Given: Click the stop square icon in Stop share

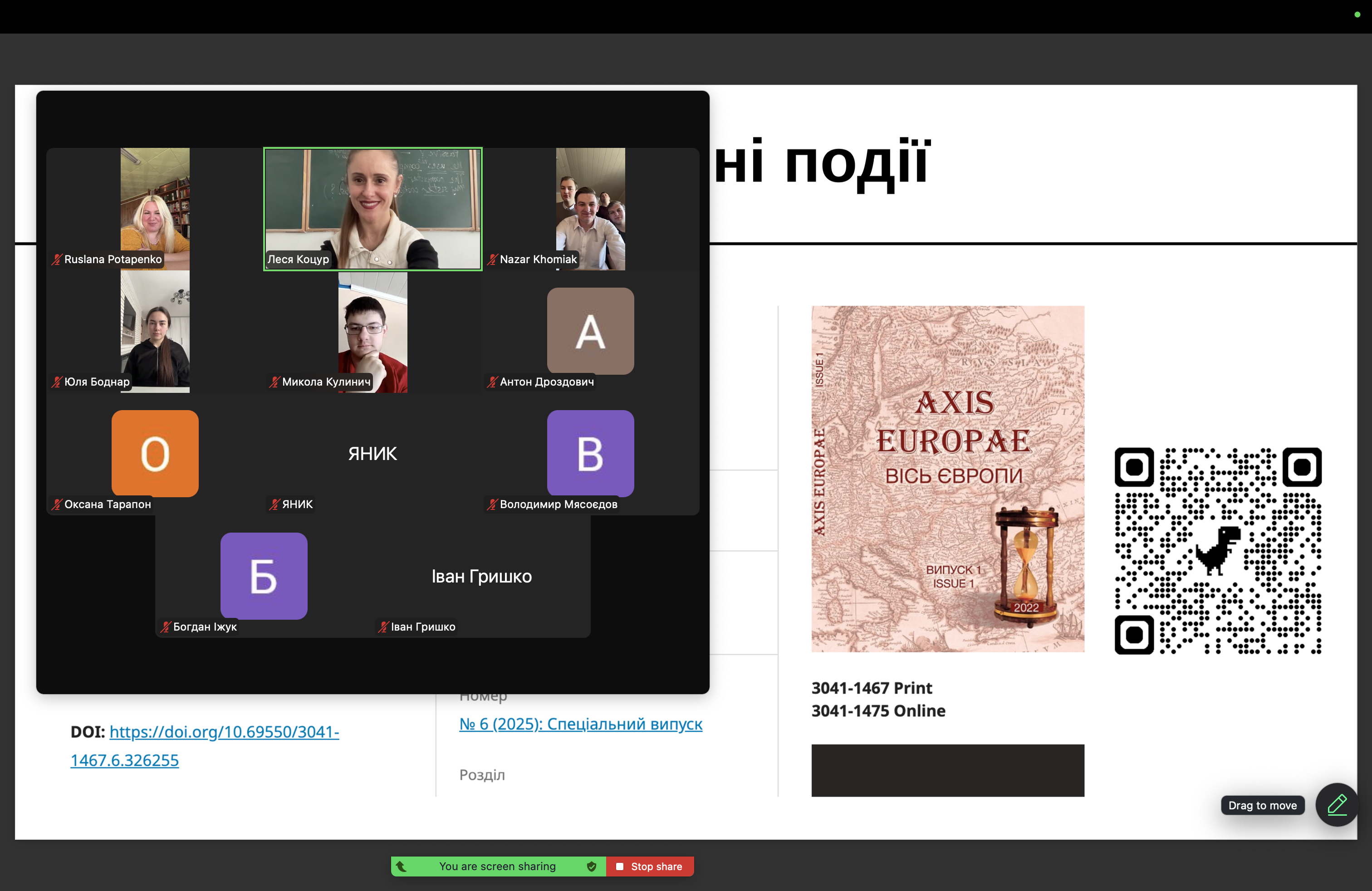Looking at the screenshot, I should (620, 866).
